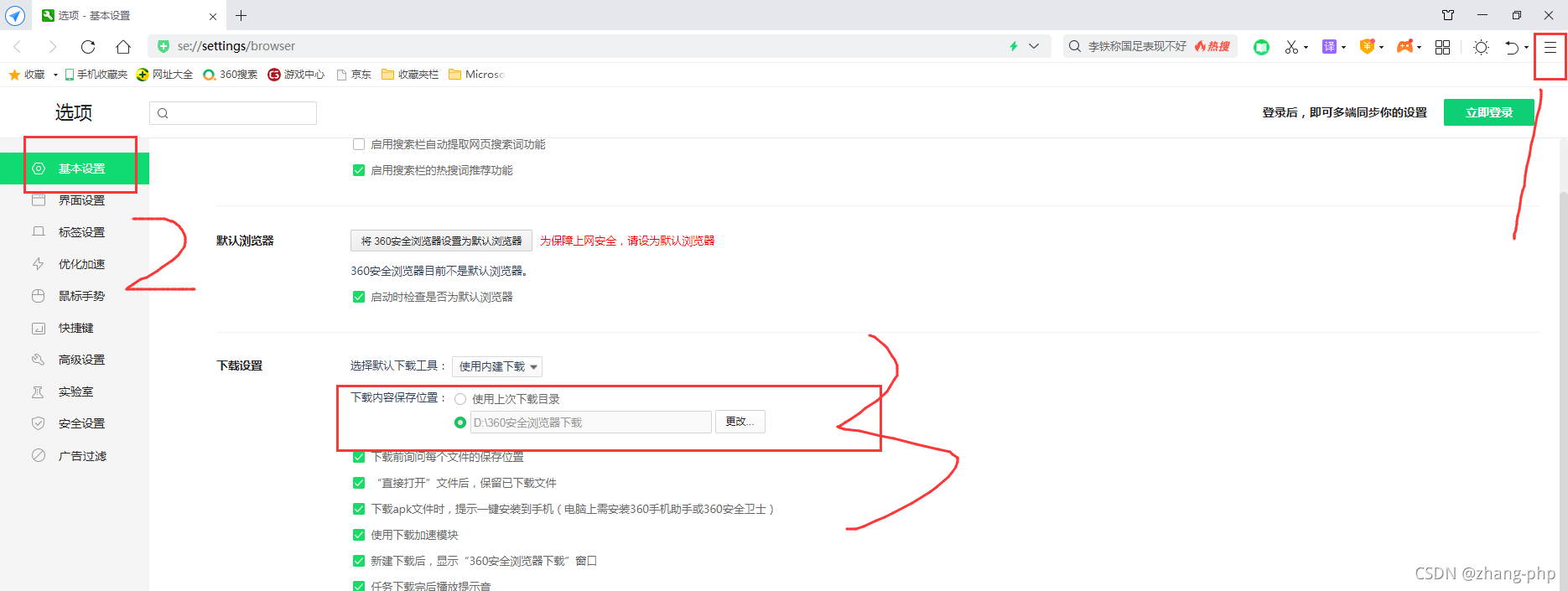Click the favorites star icon
Viewport: 1568px width, 591px height.
pos(14,75)
